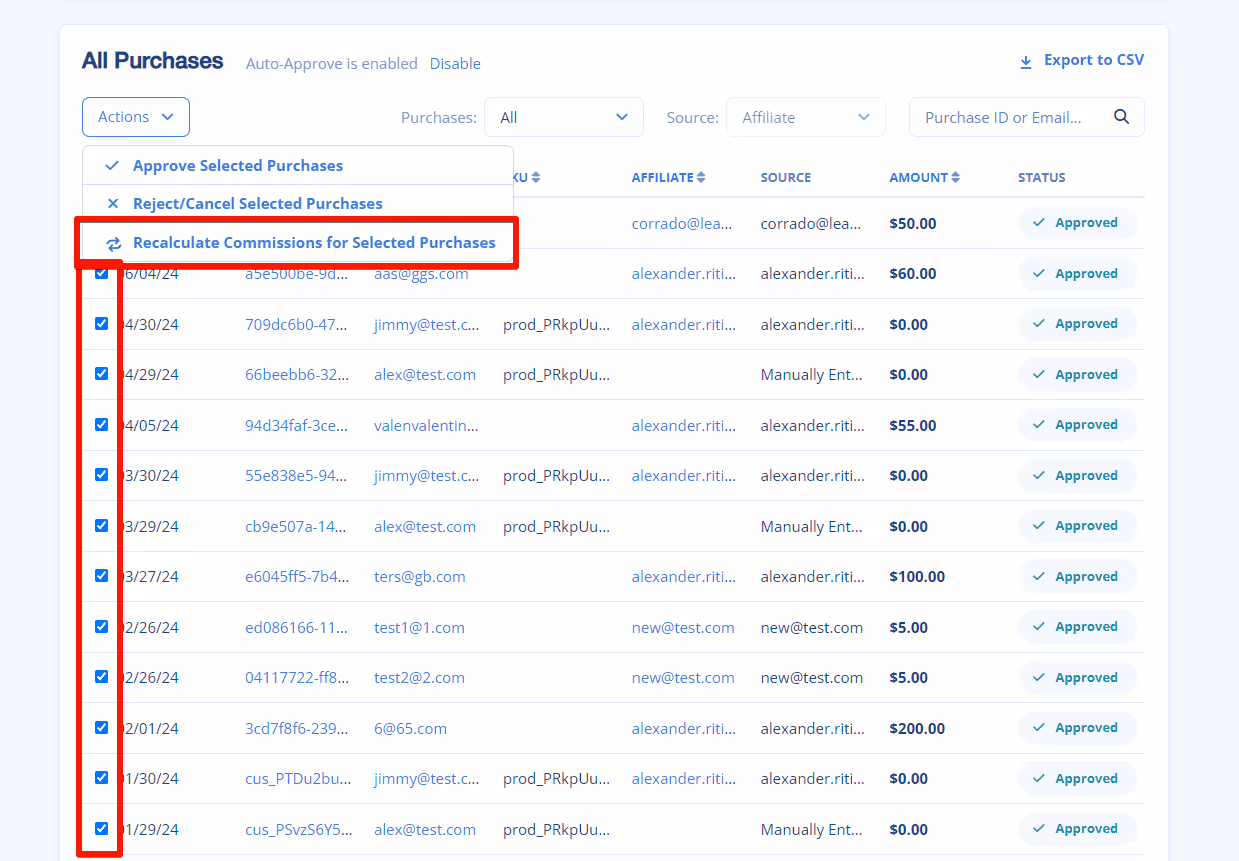Image resolution: width=1239 pixels, height=861 pixels.
Task: Collapse the Actions dropdown
Action: point(135,116)
